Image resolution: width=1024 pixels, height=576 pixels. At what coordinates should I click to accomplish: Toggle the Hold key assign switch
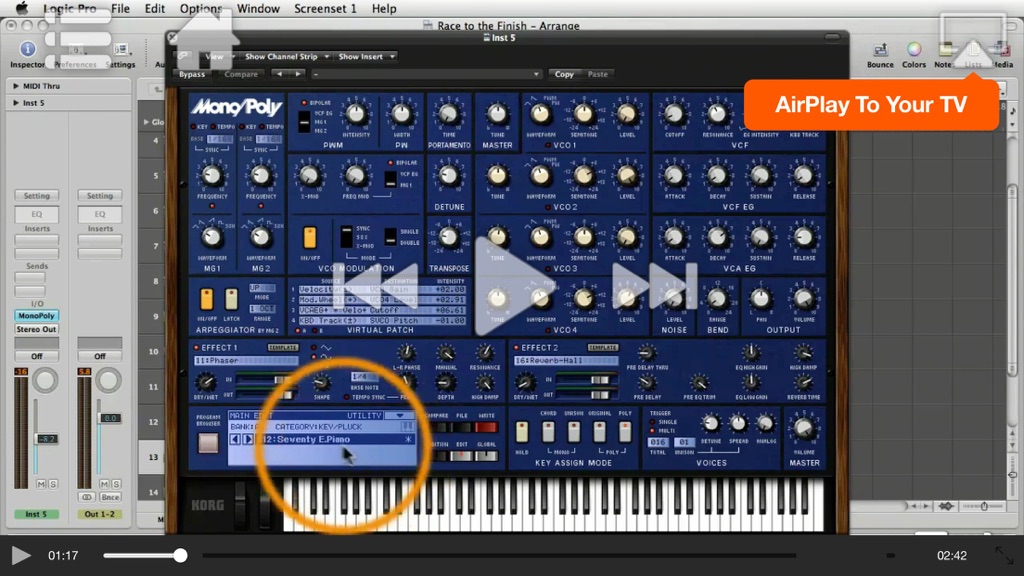click(522, 432)
